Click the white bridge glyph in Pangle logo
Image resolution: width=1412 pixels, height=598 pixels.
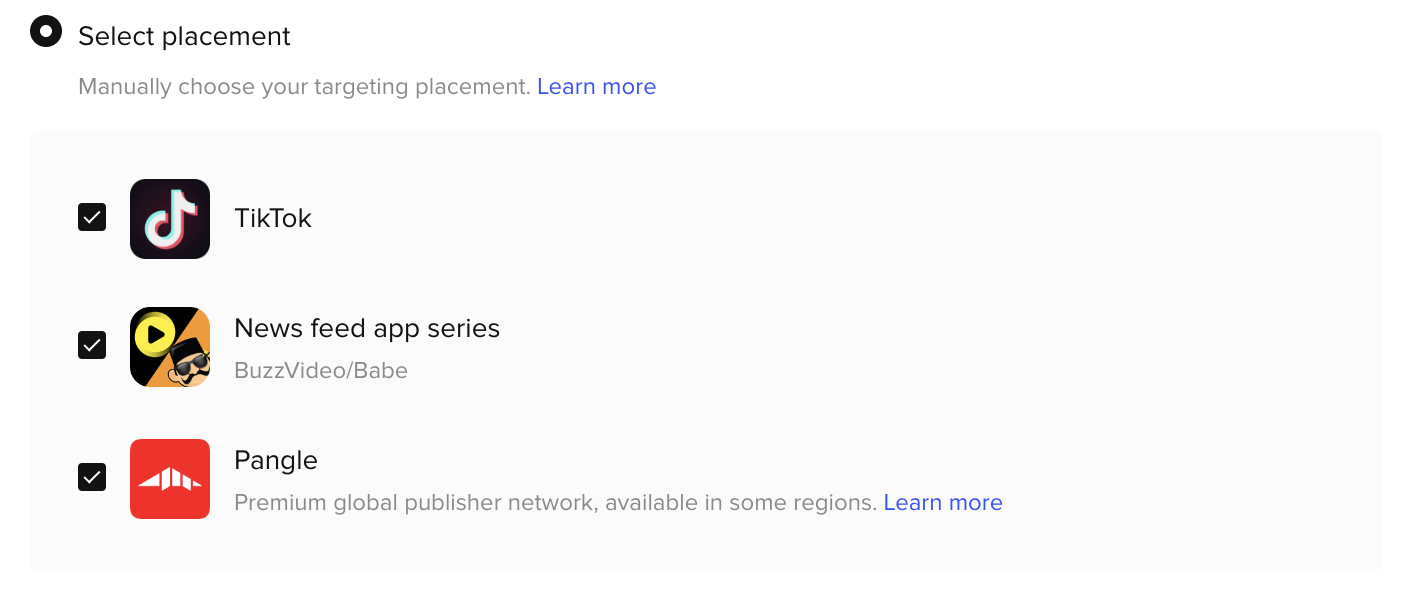170,479
